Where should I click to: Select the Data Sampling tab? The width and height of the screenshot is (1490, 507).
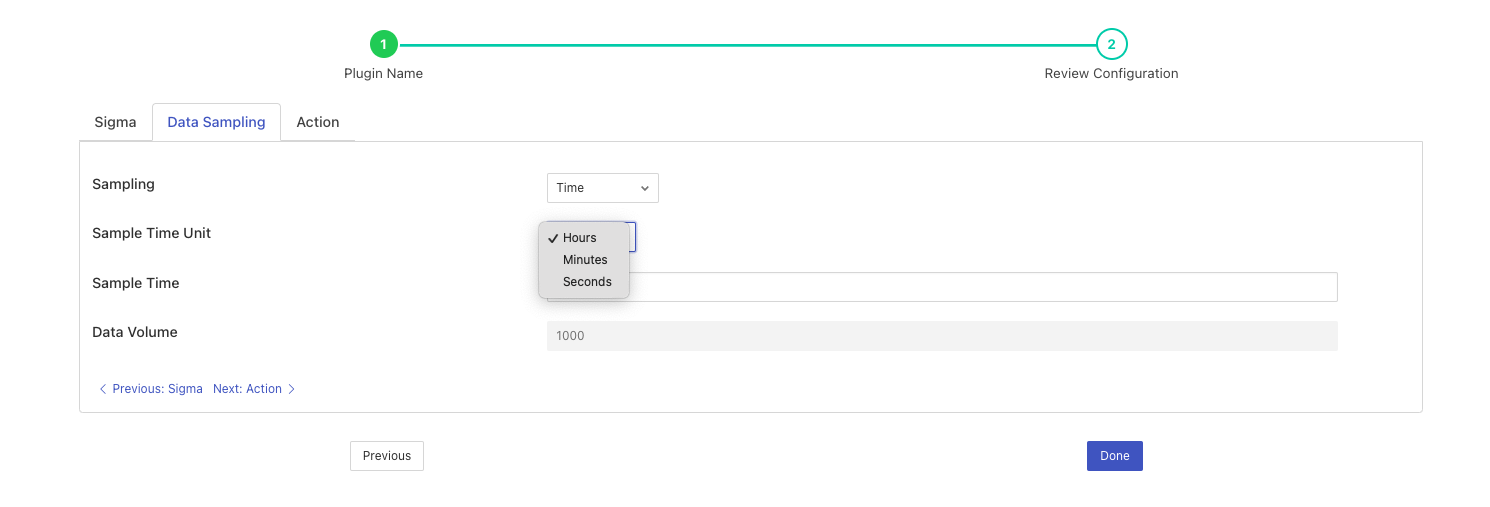216,122
